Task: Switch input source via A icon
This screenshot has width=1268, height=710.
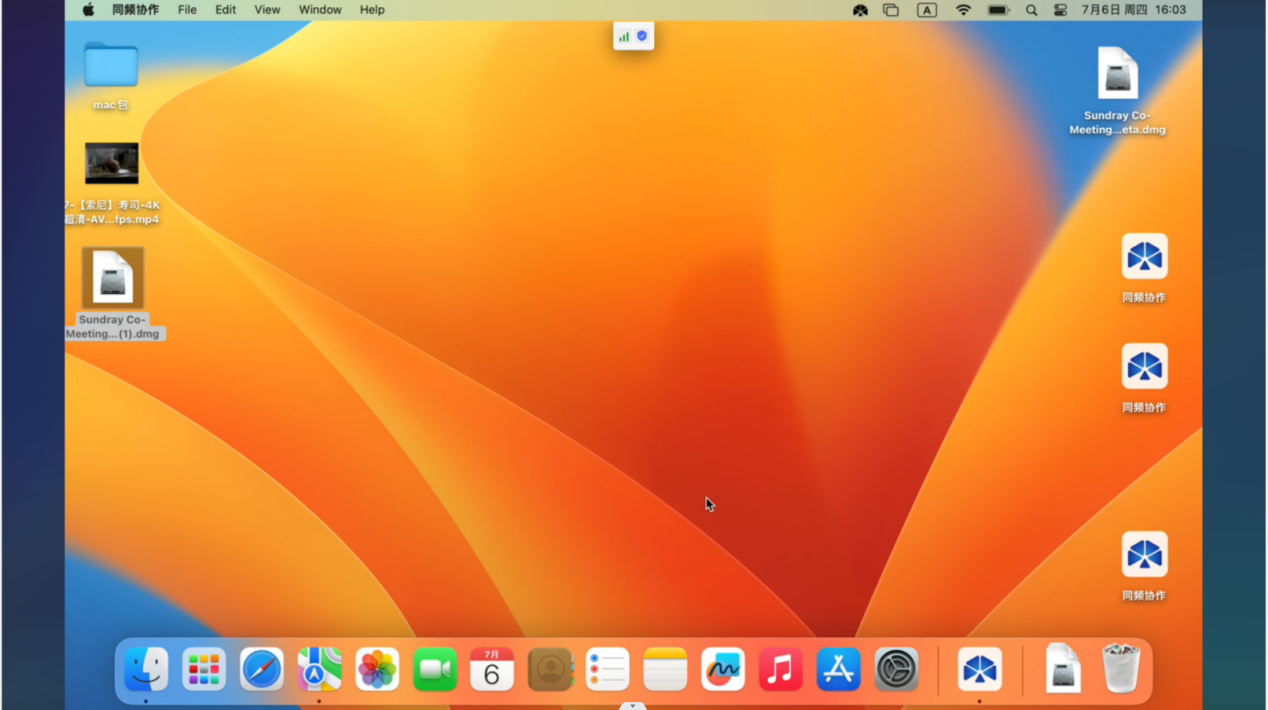Action: (927, 10)
